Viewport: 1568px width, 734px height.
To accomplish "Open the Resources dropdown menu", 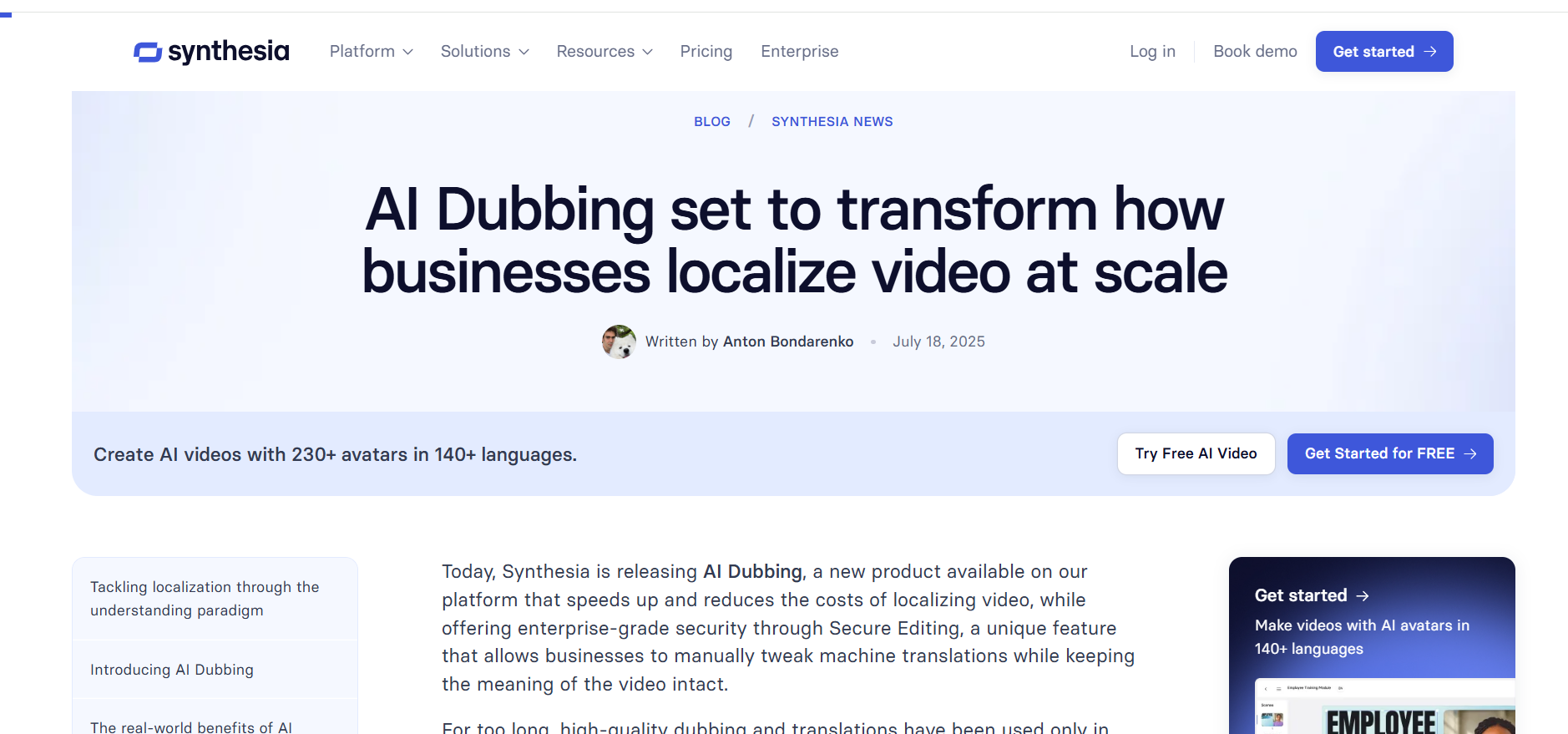I will coord(604,52).
